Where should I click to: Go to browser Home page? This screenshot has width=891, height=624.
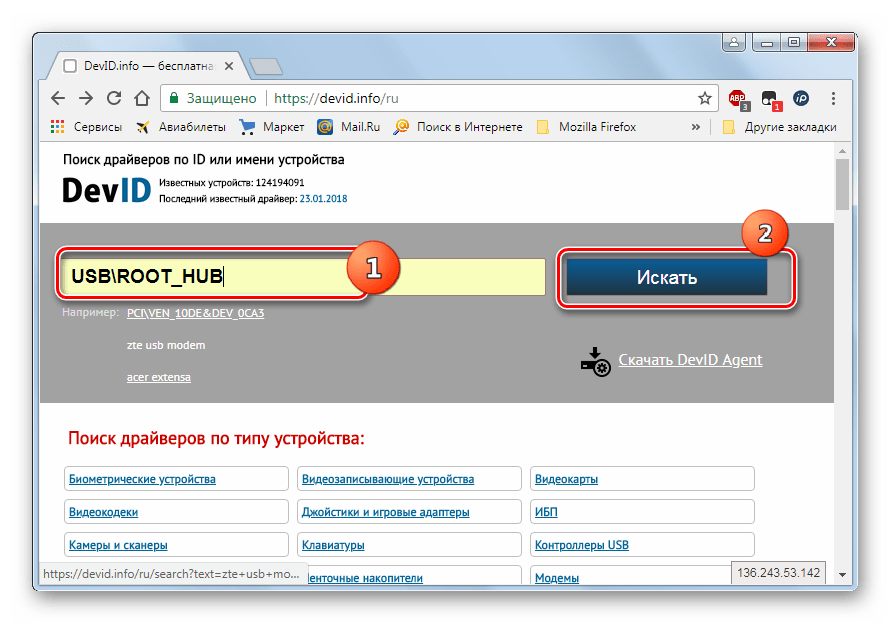click(142, 99)
